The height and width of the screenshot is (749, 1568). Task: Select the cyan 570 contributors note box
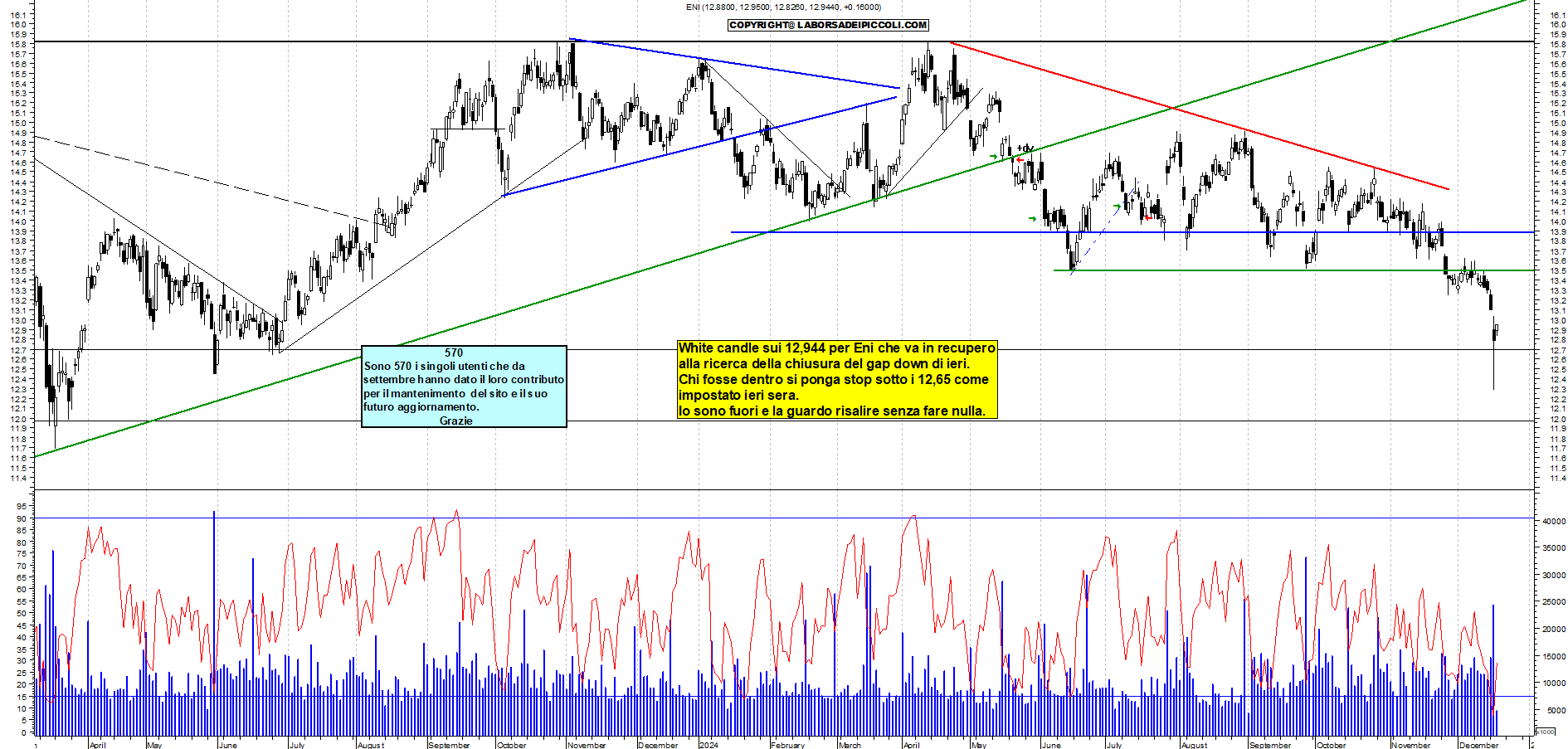[464, 387]
